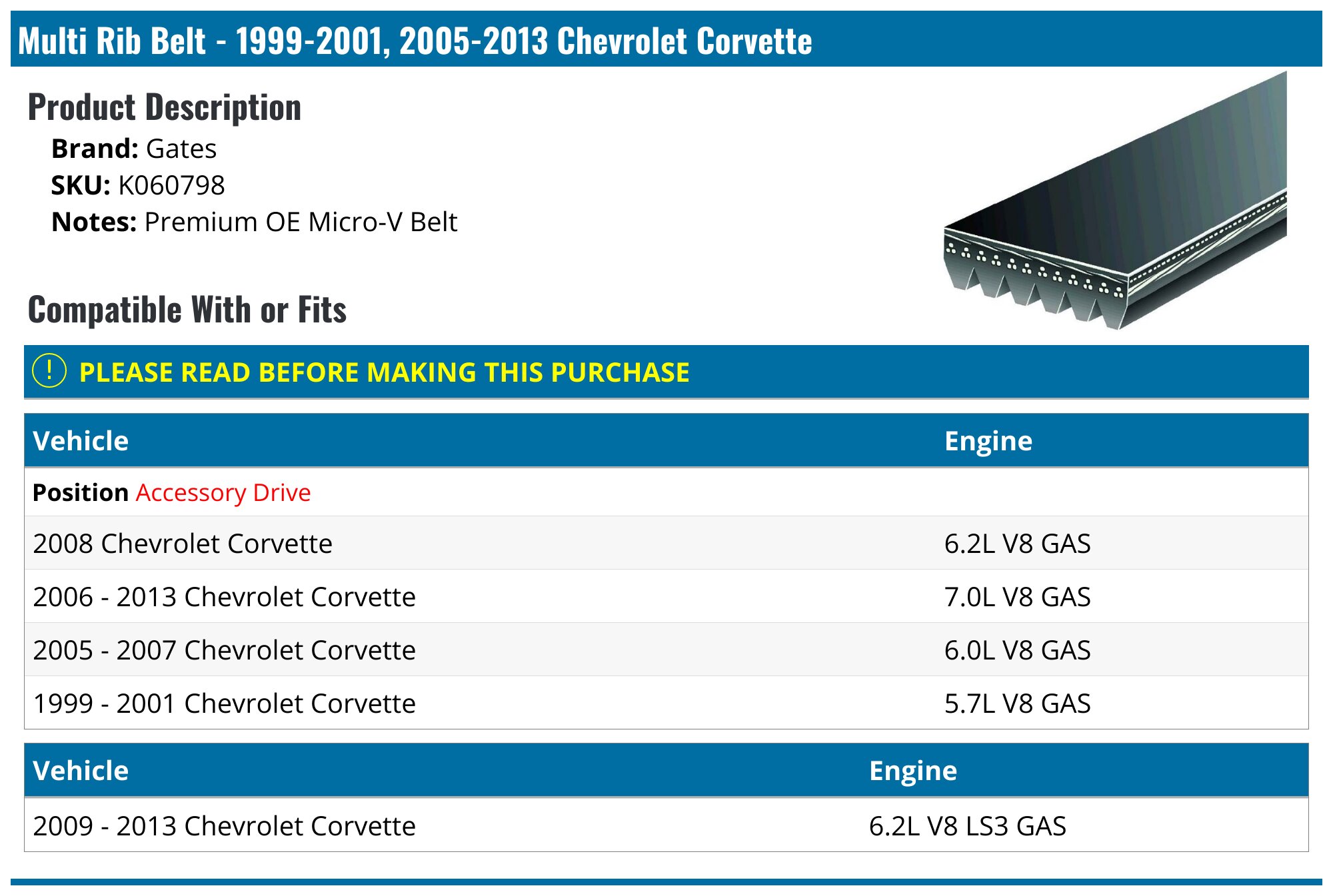
Task: Click the first table's Vehicle column header
Action: click(81, 441)
